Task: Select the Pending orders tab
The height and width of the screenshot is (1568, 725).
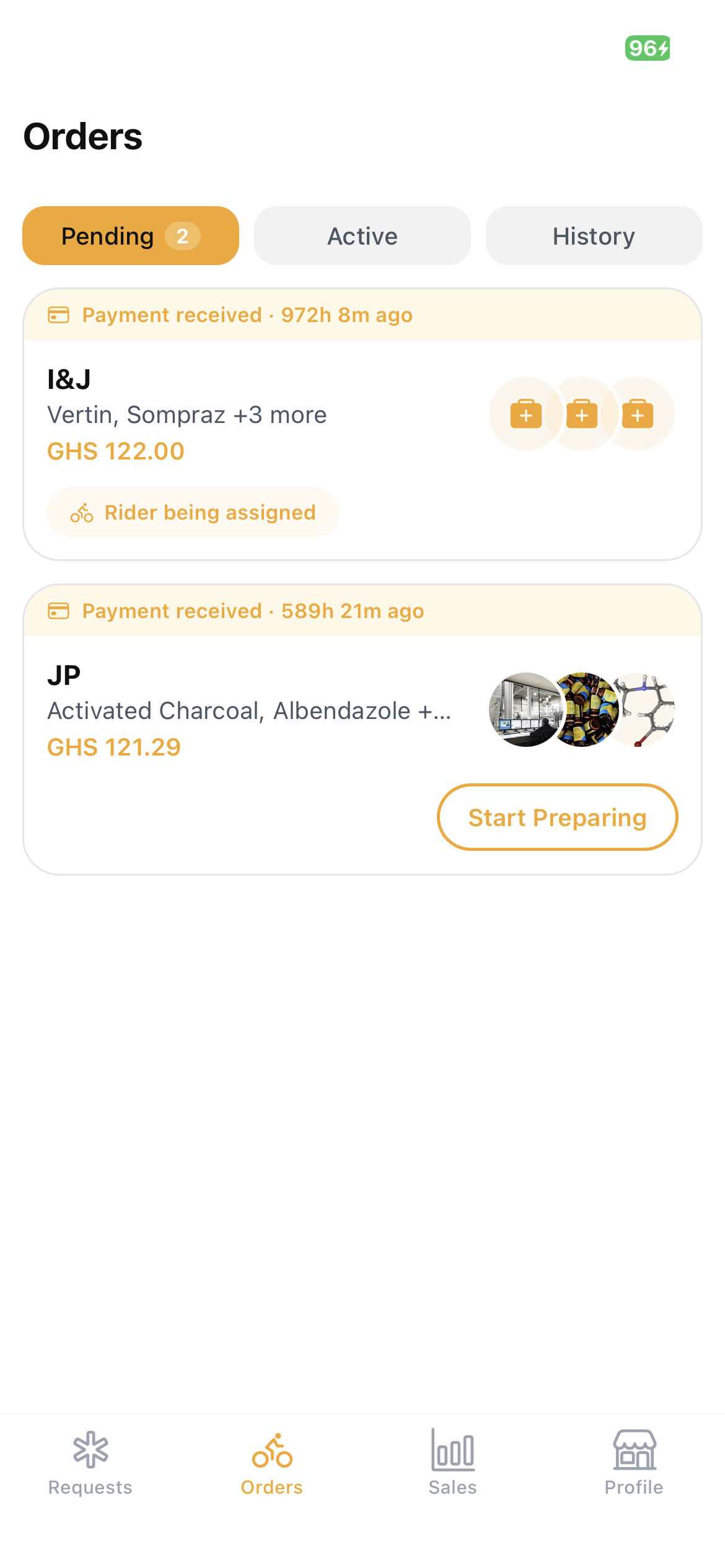Action: click(x=131, y=236)
